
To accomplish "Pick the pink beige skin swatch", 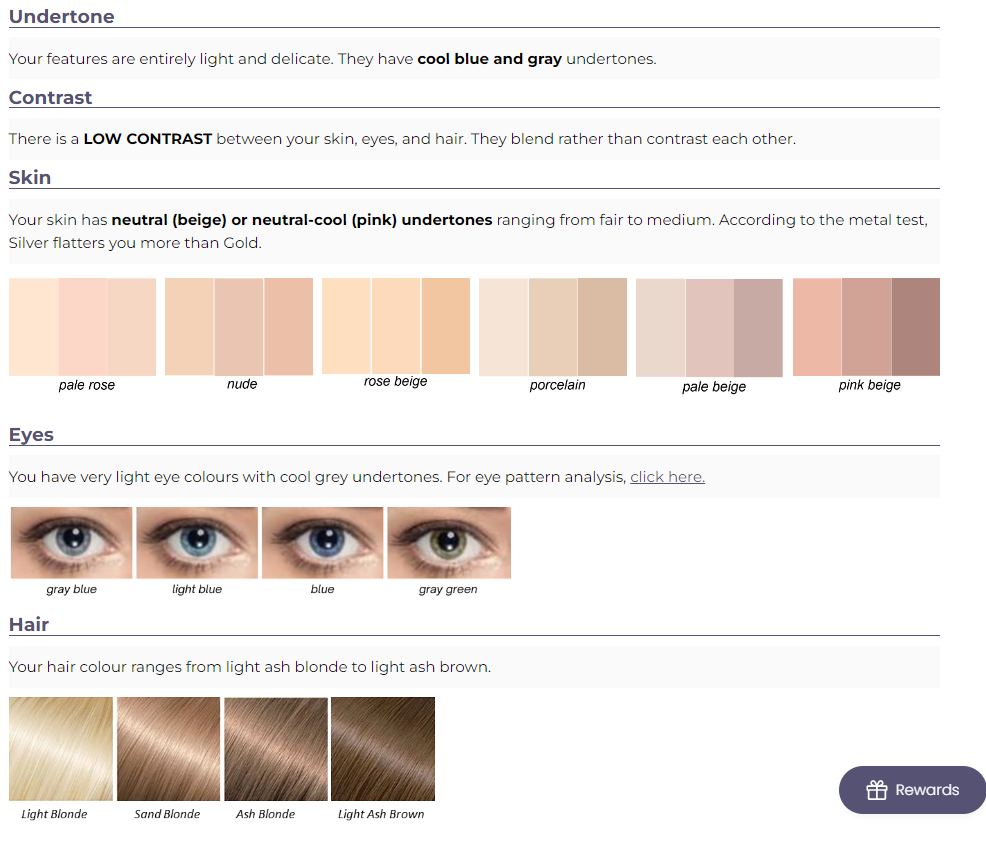I will tap(866, 327).
